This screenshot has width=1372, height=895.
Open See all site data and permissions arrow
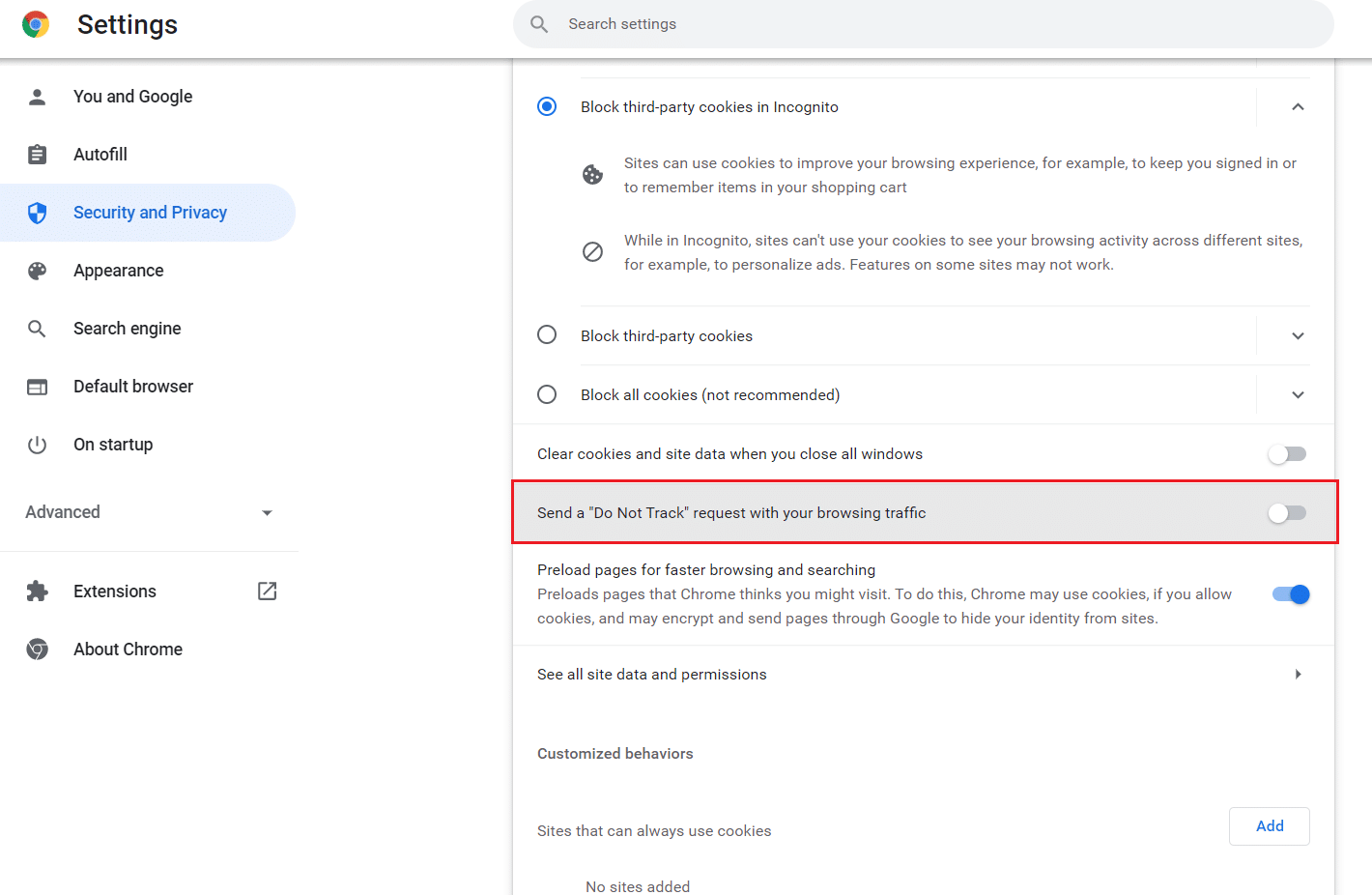pyautogui.click(x=1298, y=675)
